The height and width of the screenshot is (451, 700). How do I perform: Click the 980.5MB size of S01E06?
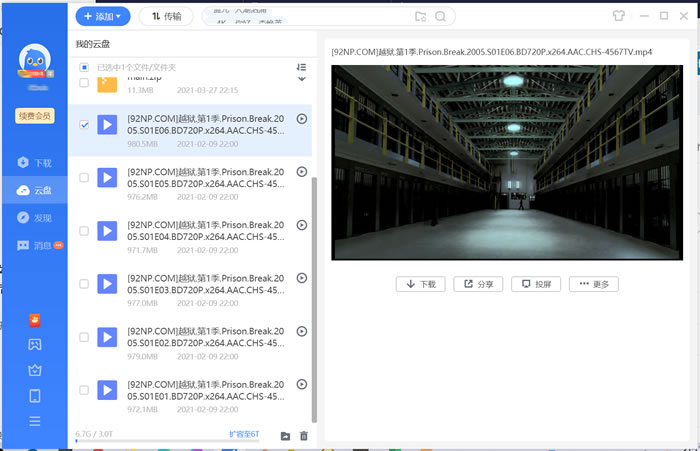(x=142, y=144)
